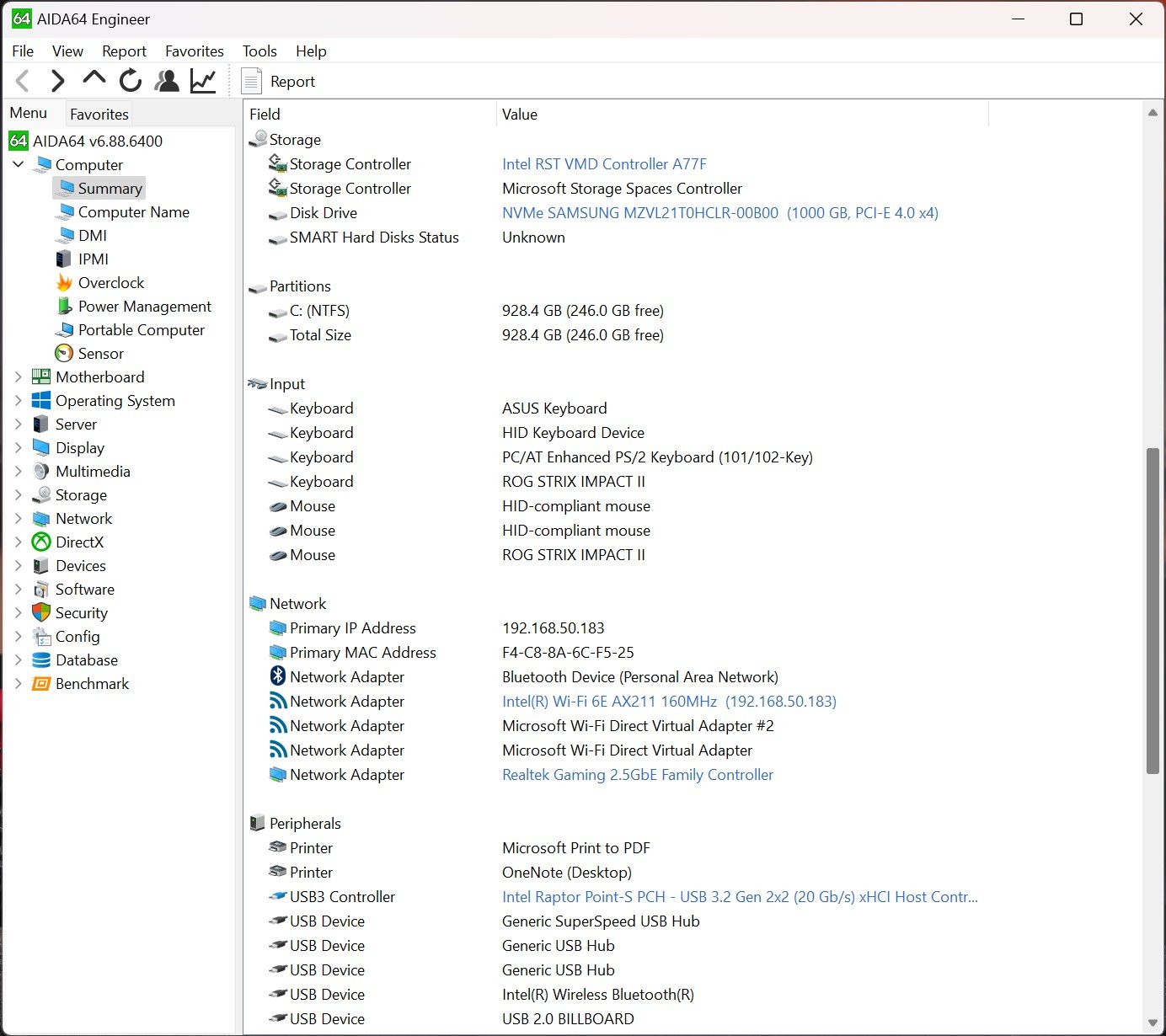Expand the Devices tree node
This screenshot has height=1036, width=1166.
[x=18, y=566]
